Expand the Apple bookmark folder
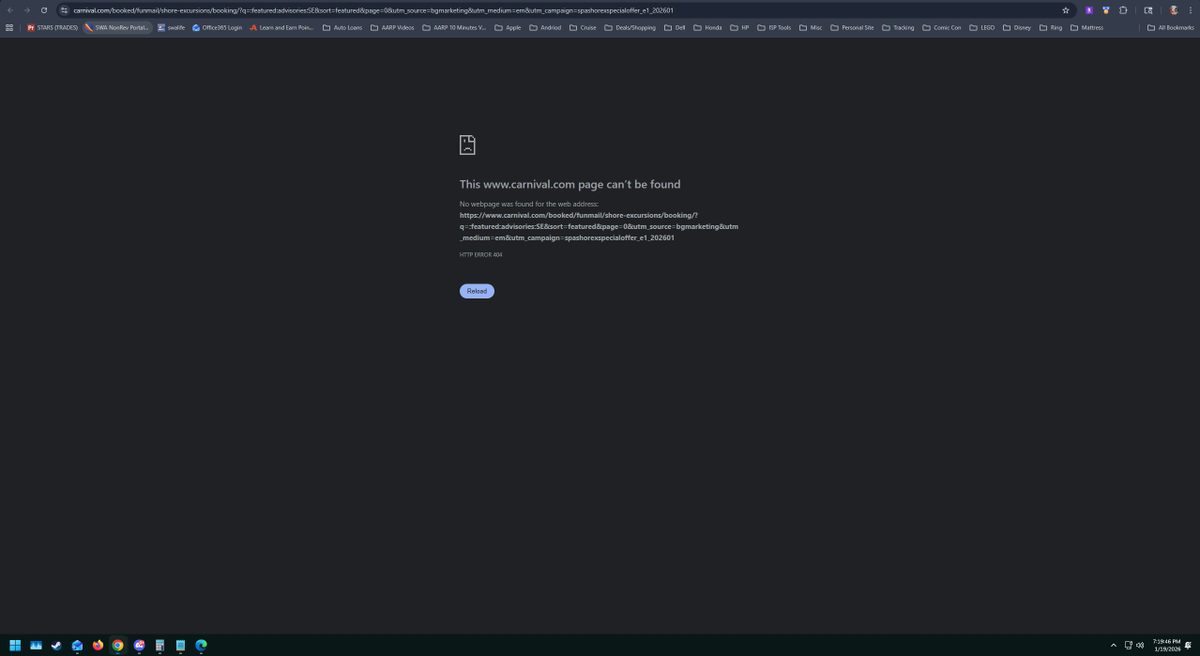The height and width of the screenshot is (656, 1200). [x=508, y=27]
